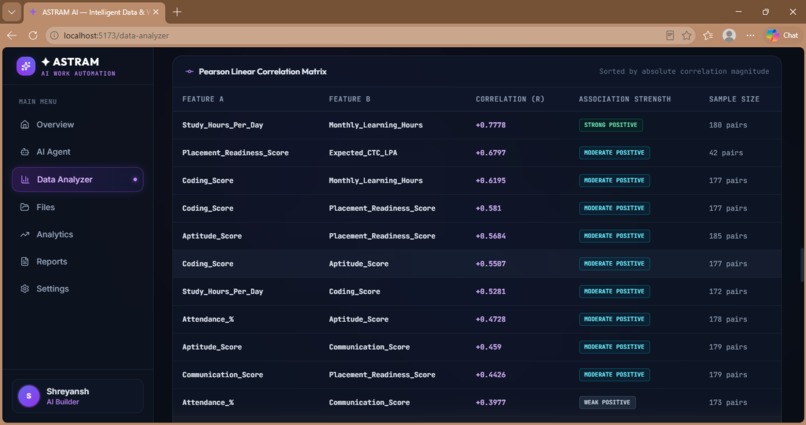806x425 pixels.
Task: Click the ASTRAM purple logo icon
Action: [x=26, y=66]
